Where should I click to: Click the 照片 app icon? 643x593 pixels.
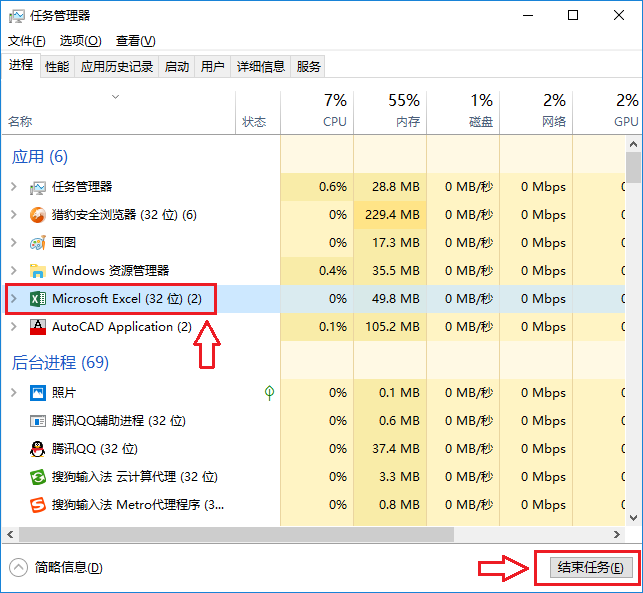coord(38,393)
